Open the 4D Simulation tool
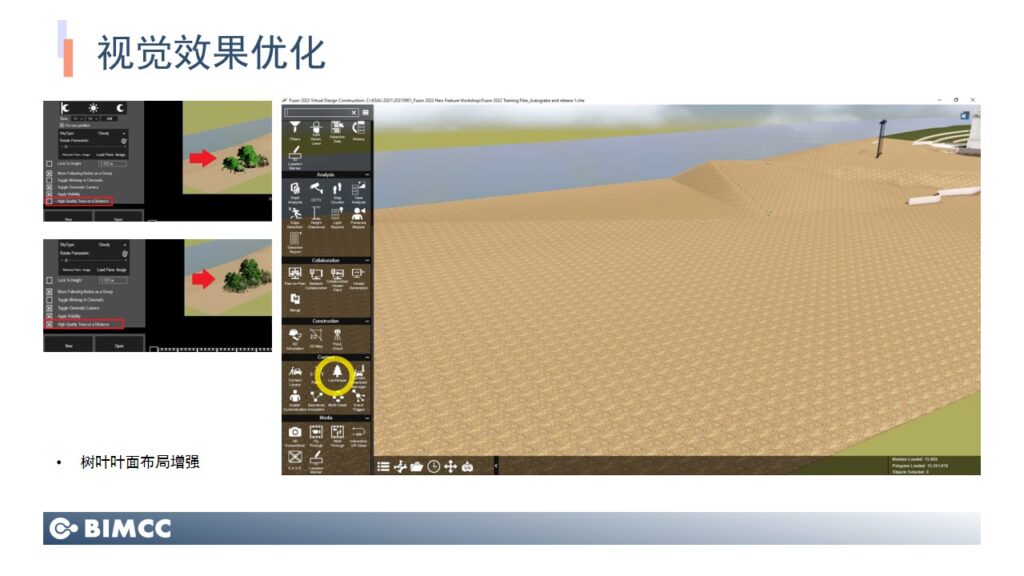This screenshot has height=576, width=1024. 295,339
